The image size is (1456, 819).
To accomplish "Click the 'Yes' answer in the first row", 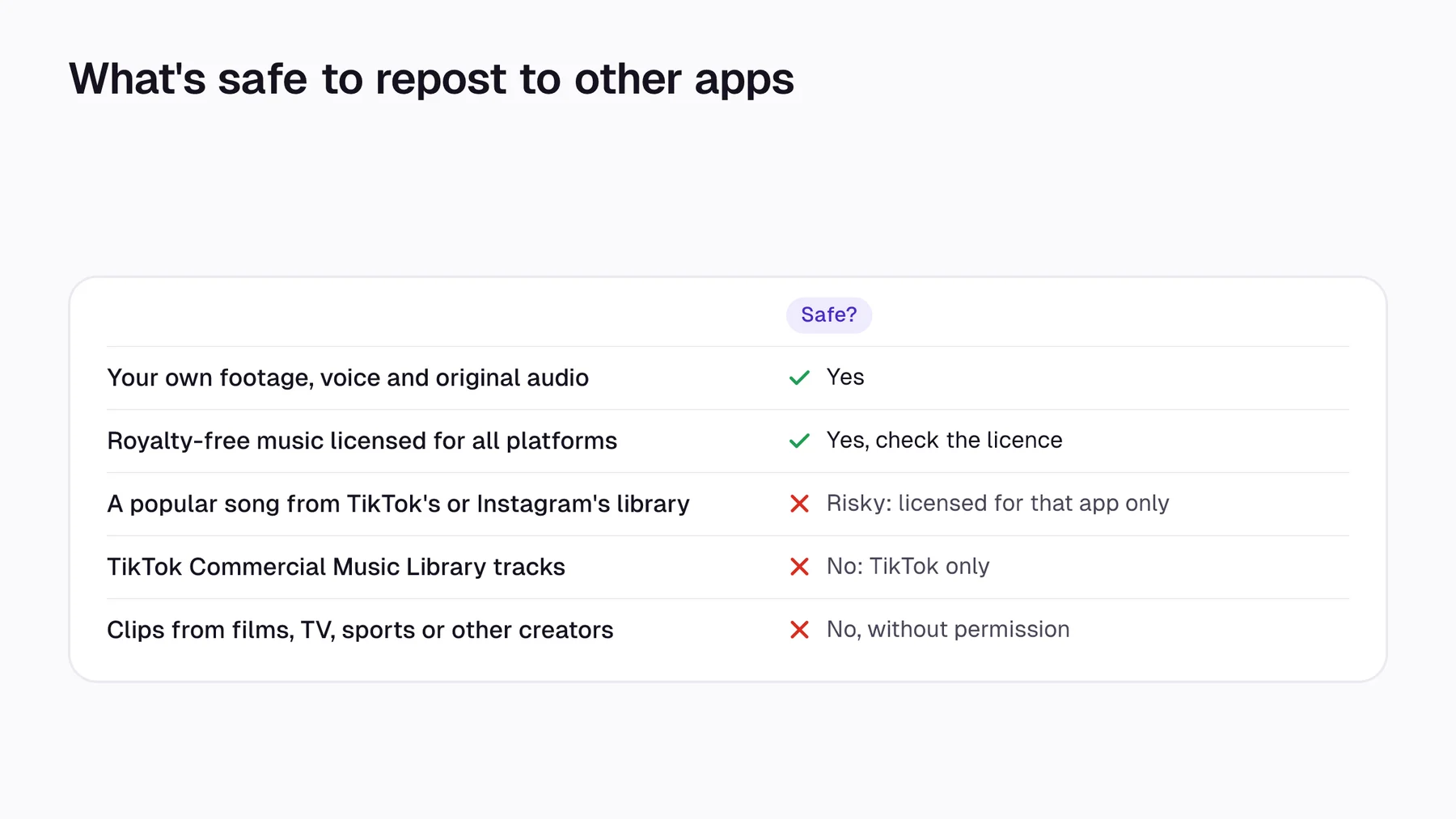I will pyautogui.click(x=845, y=377).
